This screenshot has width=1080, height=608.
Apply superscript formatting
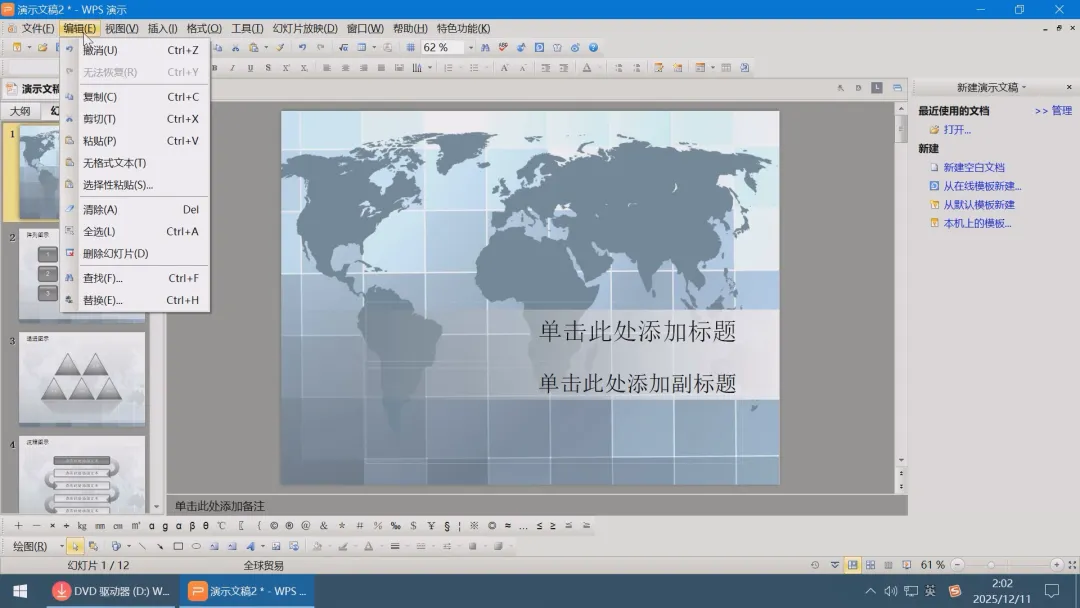click(286, 67)
